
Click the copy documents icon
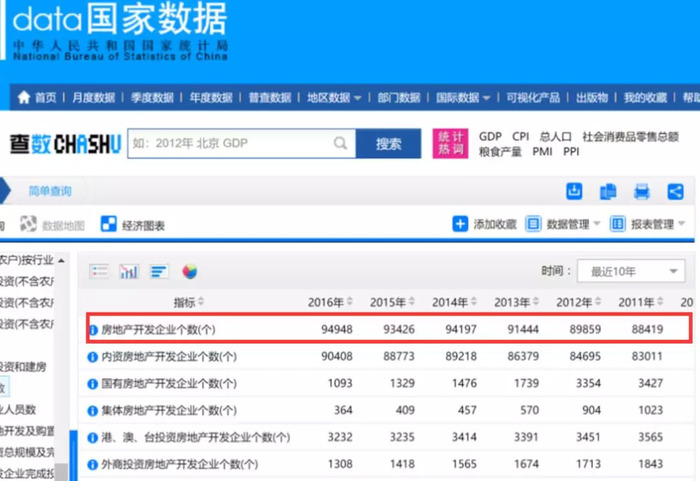click(608, 192)
